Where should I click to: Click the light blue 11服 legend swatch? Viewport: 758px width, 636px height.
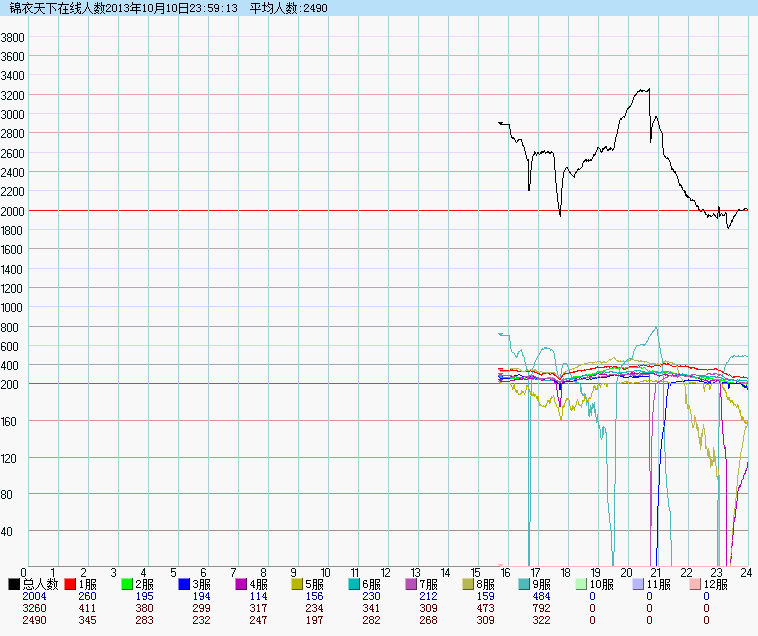tap(639, 584)
